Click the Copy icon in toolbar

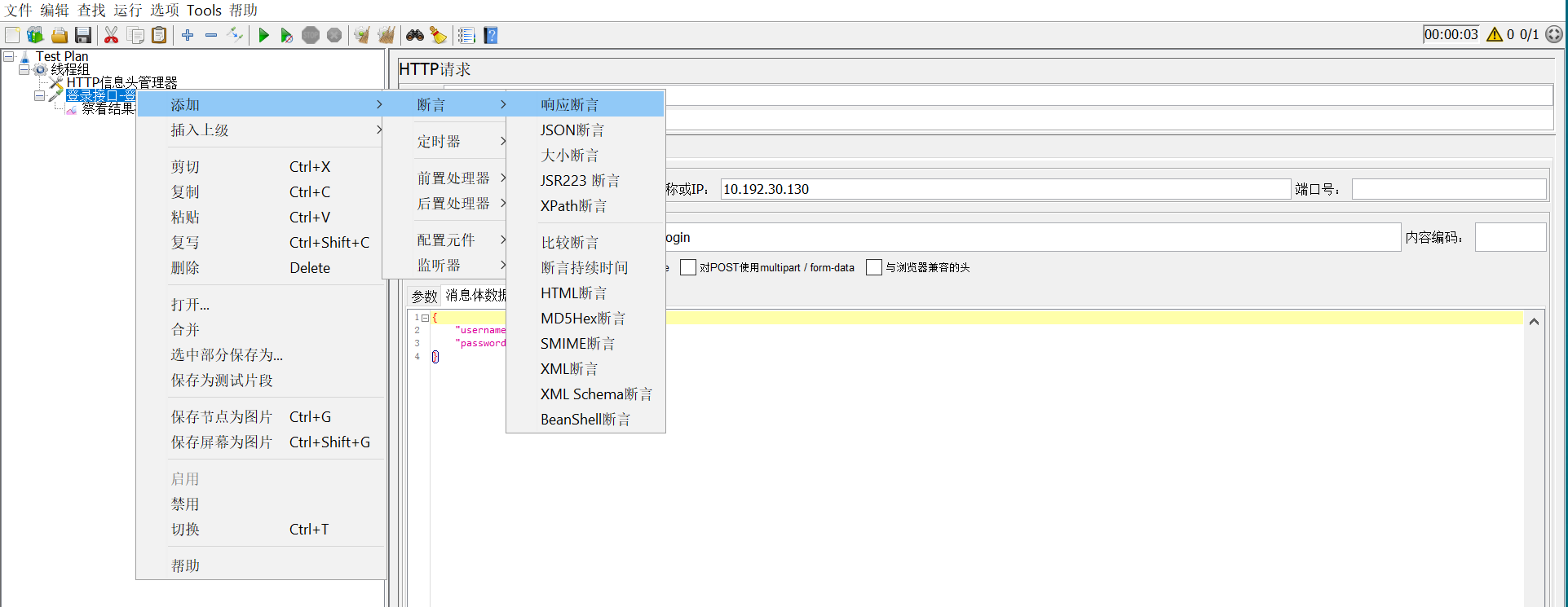pos(135,35)
